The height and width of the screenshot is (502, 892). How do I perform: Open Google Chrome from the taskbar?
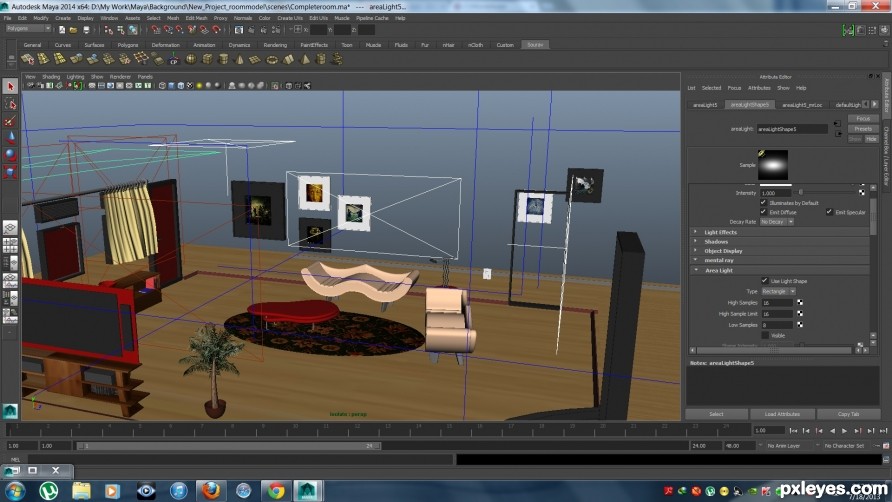(276, 491)
